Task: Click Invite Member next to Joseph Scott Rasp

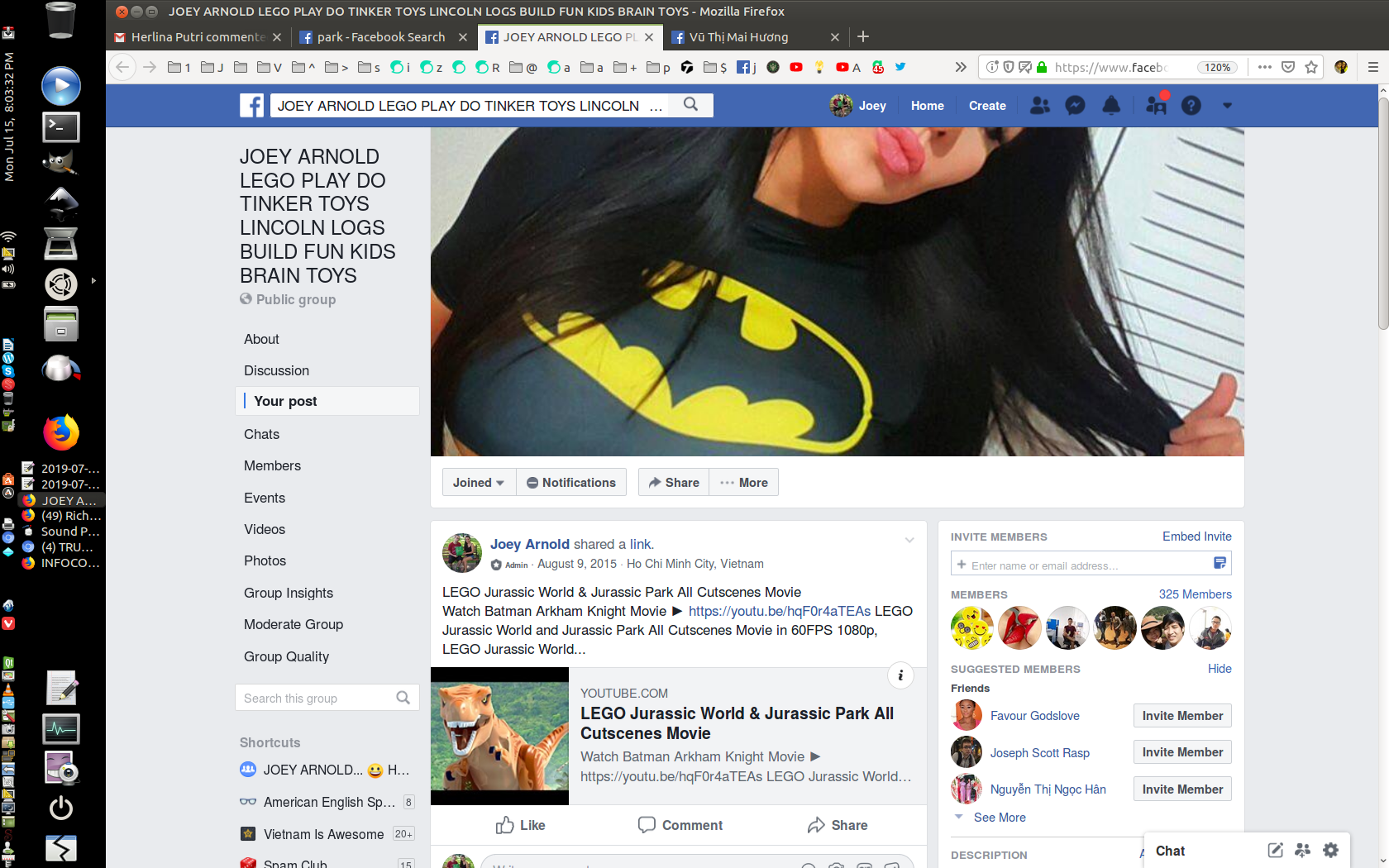Action: pos(1182,752)
